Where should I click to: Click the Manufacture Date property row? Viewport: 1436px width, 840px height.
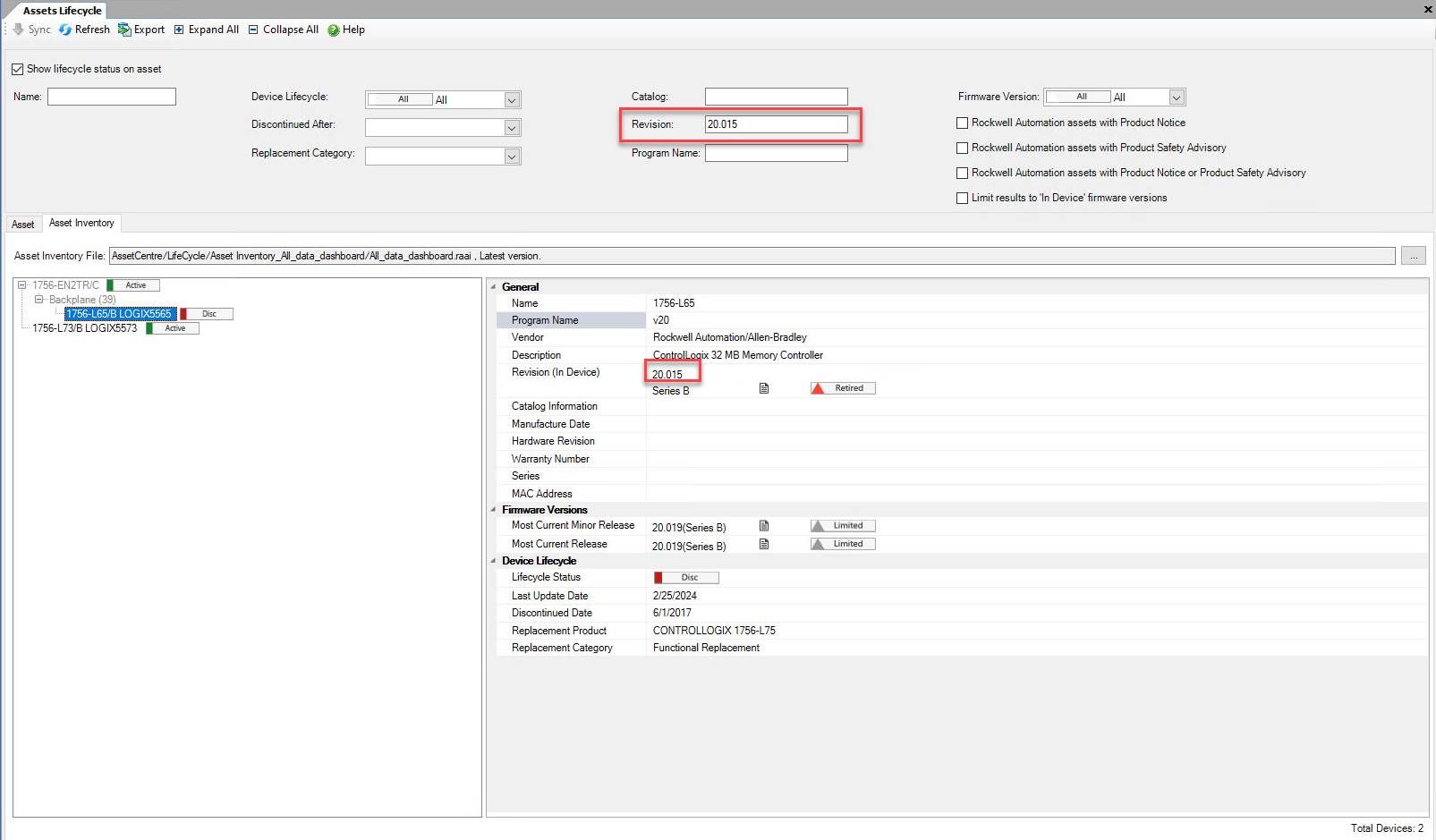point(962,424)
